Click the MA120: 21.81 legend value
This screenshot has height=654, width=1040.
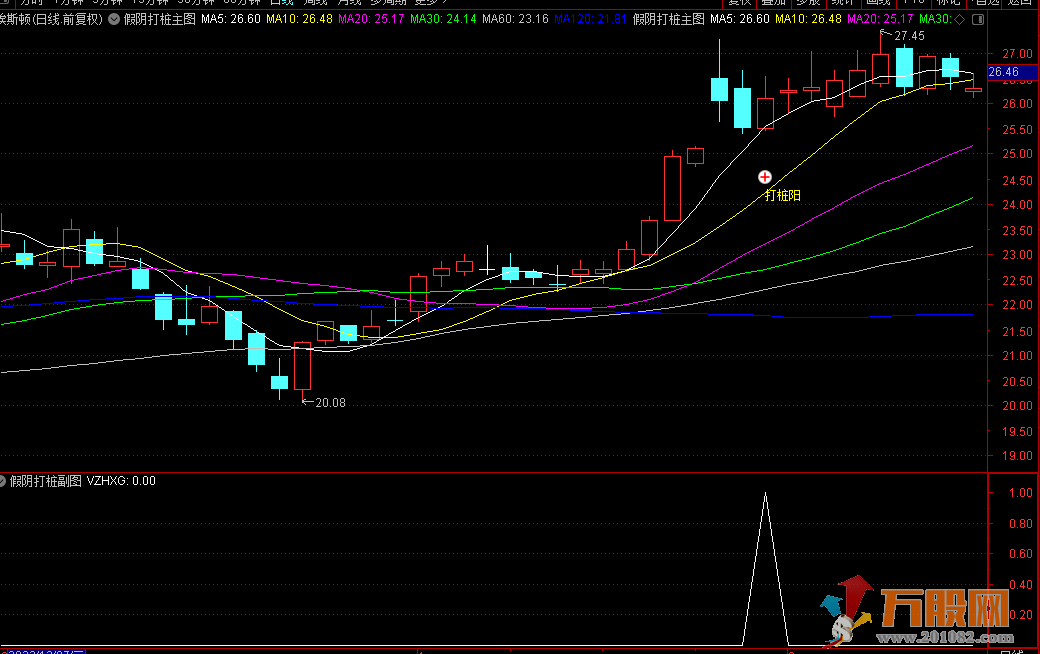(x=590, y=19)
